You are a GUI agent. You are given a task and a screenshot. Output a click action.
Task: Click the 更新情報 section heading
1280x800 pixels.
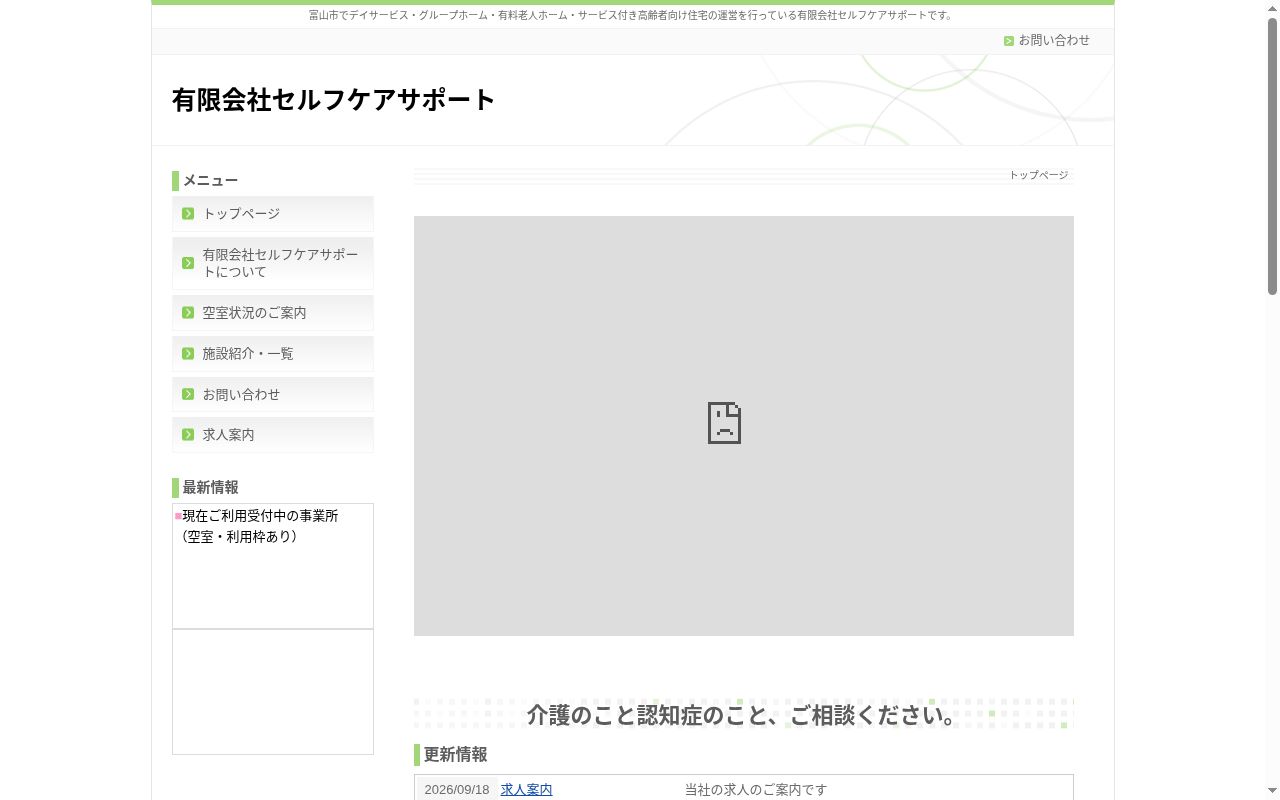coord(455,755)
